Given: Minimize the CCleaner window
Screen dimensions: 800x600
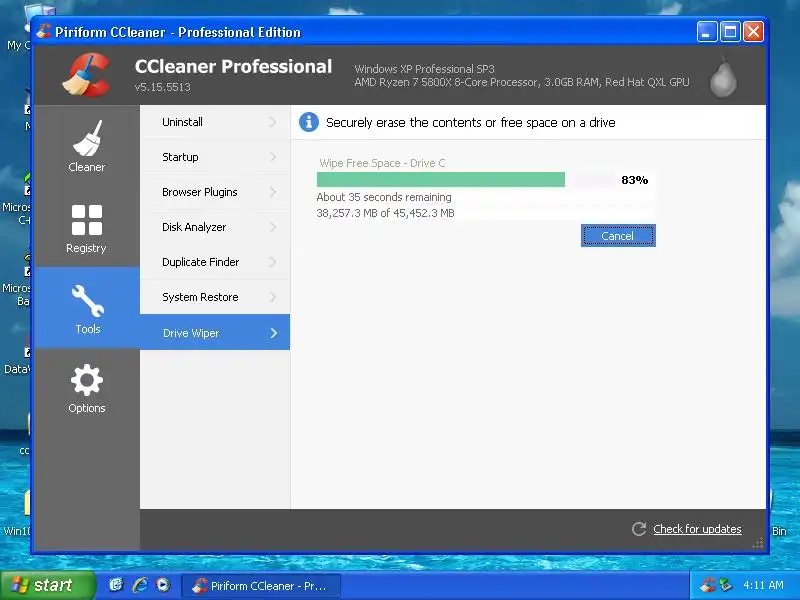Looking at the screenshot, I should click(707, 32).
